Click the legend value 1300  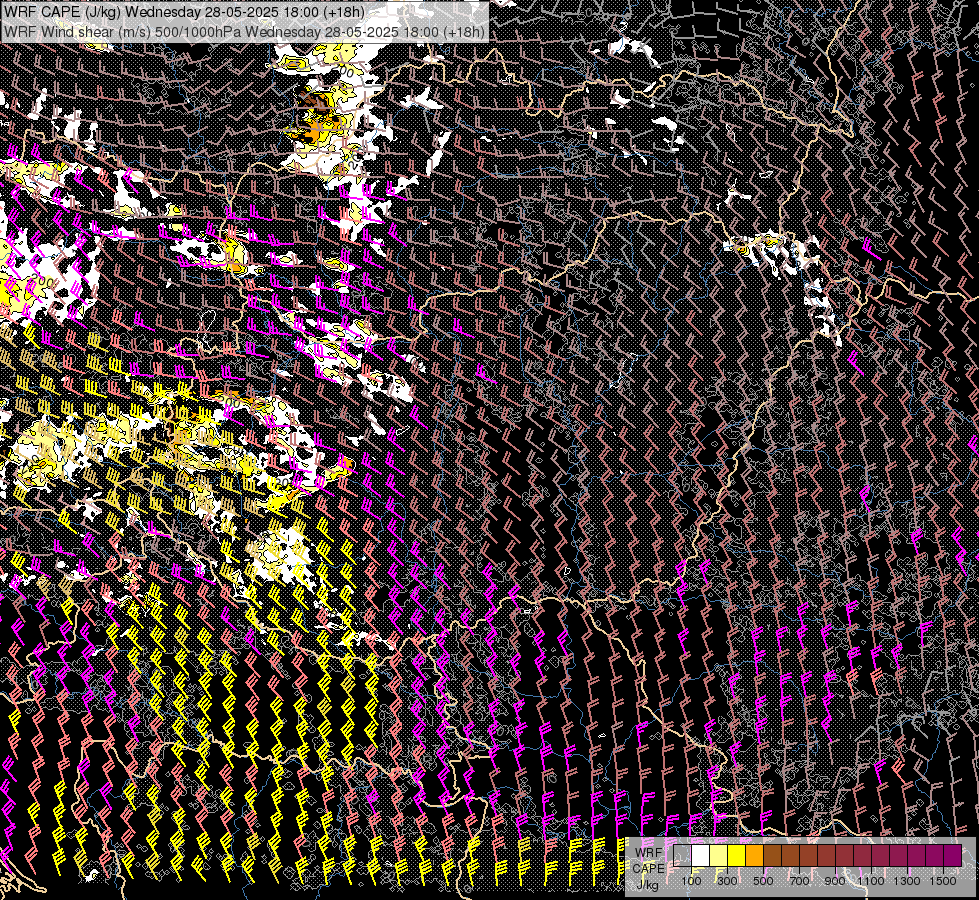click(907, 881)
